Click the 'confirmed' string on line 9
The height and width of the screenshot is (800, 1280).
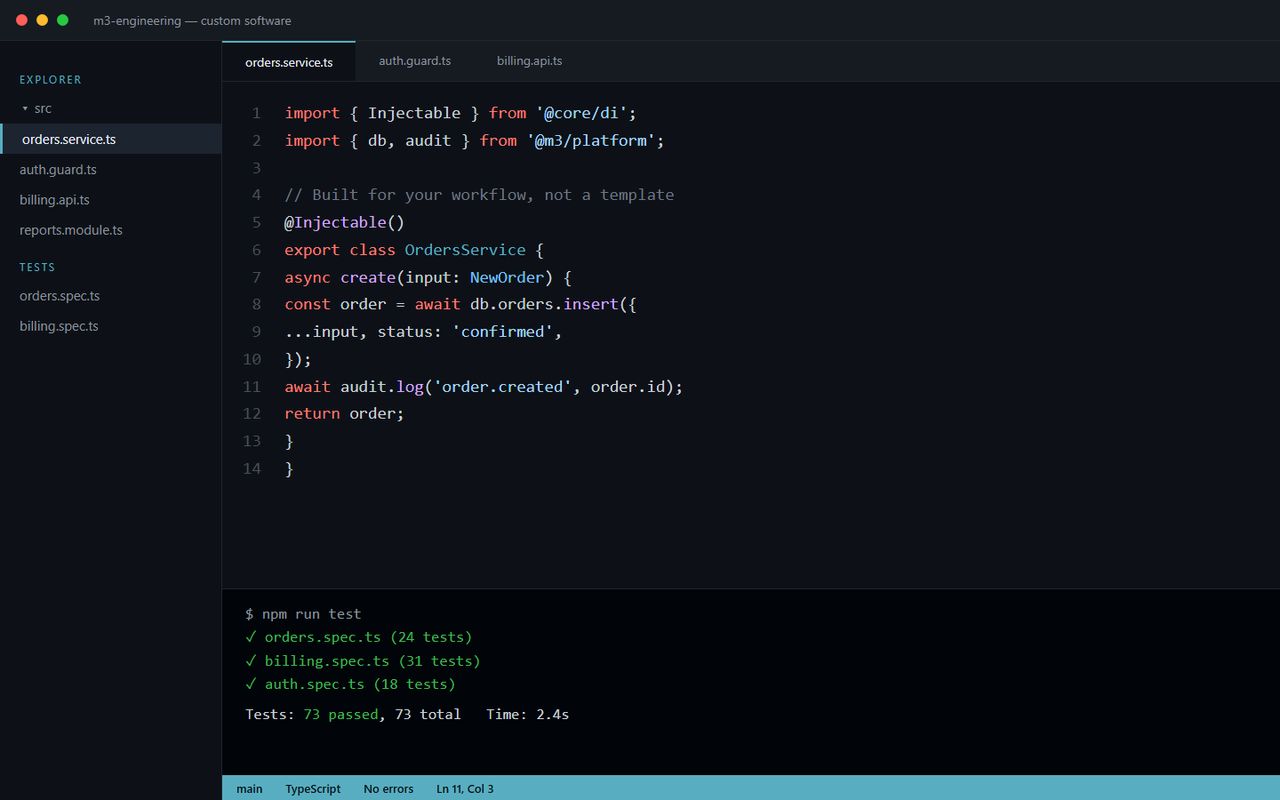pos(502,331)
